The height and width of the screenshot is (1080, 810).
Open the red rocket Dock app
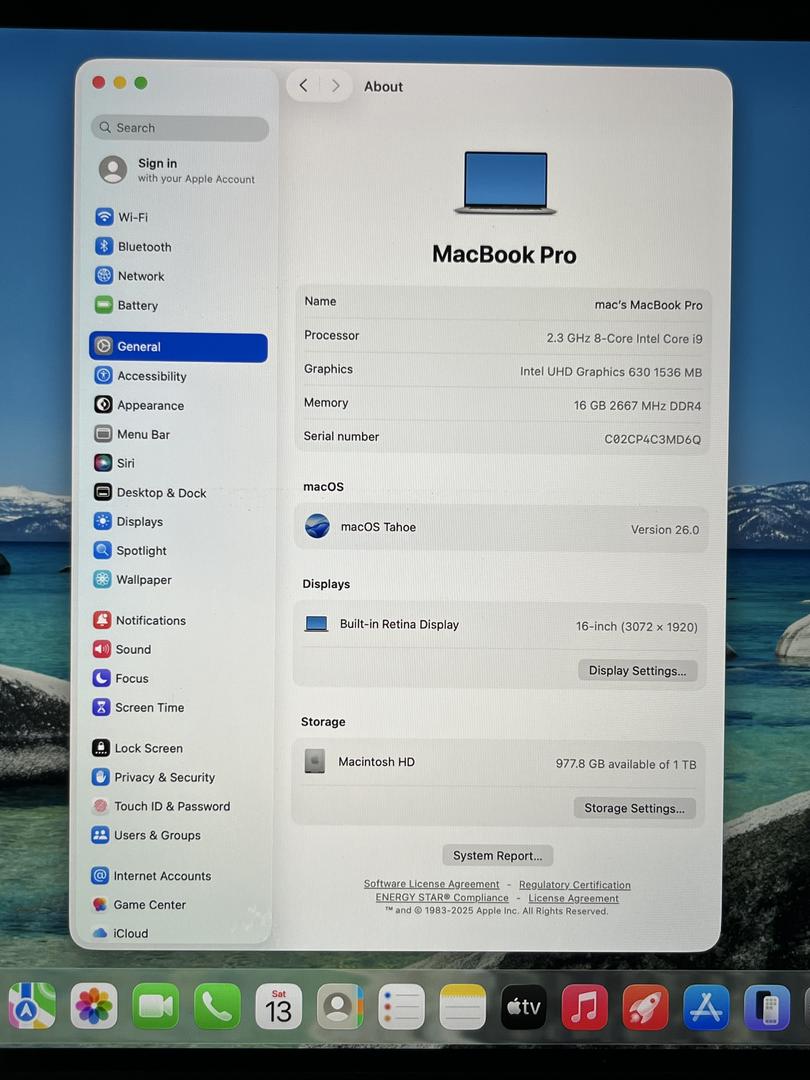(645, 1006)
